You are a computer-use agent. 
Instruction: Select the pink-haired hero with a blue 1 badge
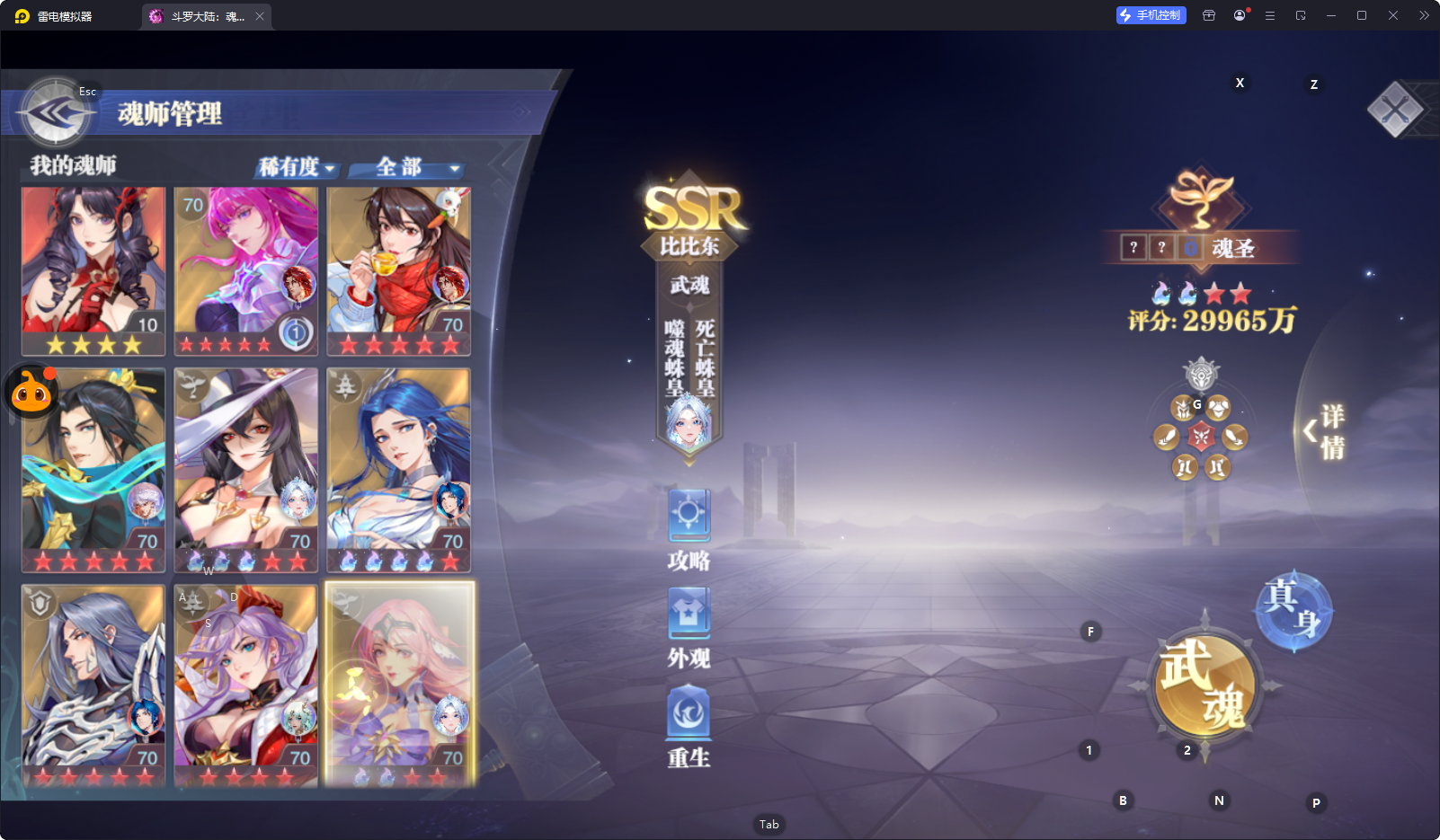point(245,271)
